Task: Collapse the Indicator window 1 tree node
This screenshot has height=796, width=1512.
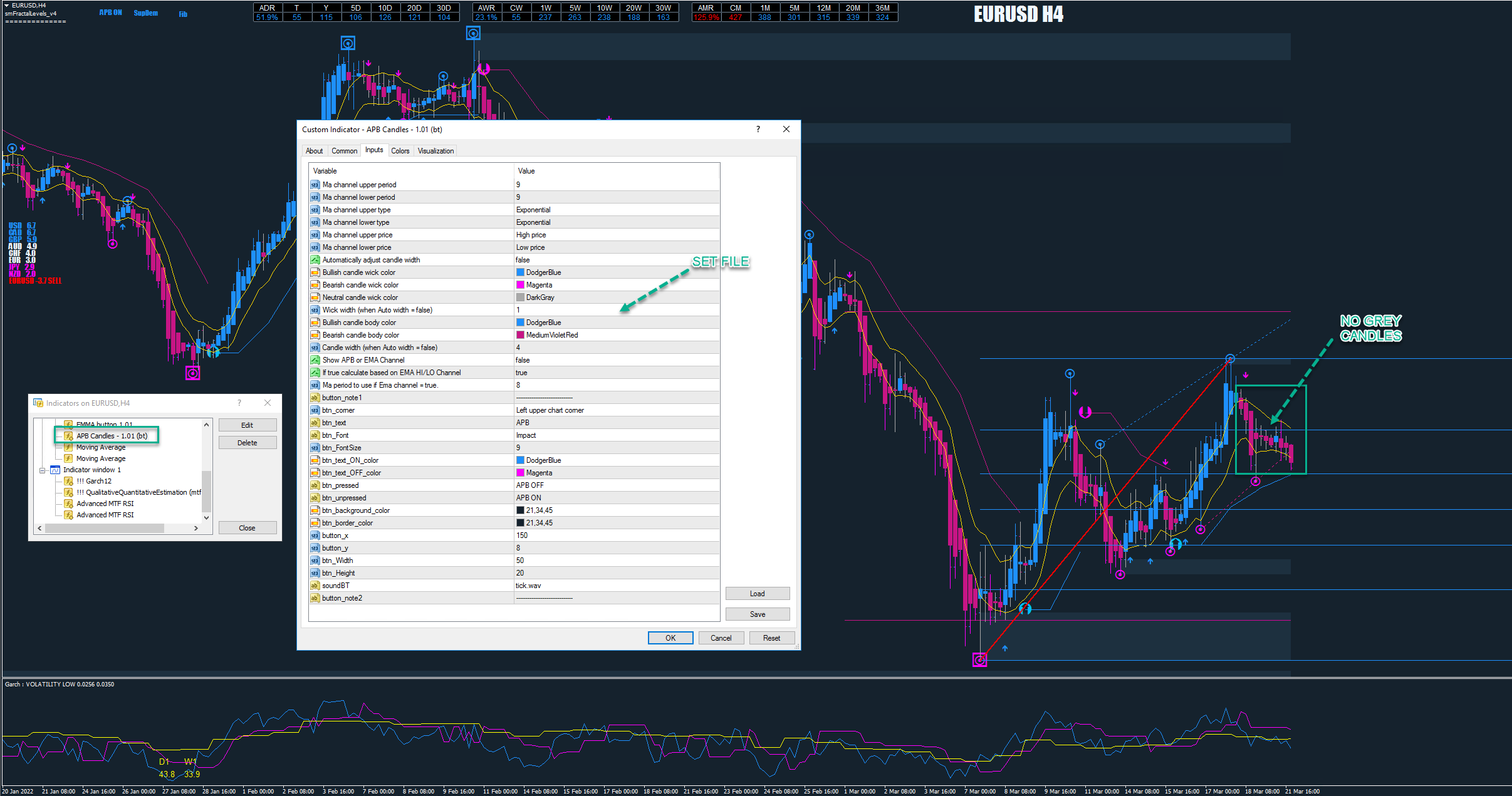Action: 42,470
